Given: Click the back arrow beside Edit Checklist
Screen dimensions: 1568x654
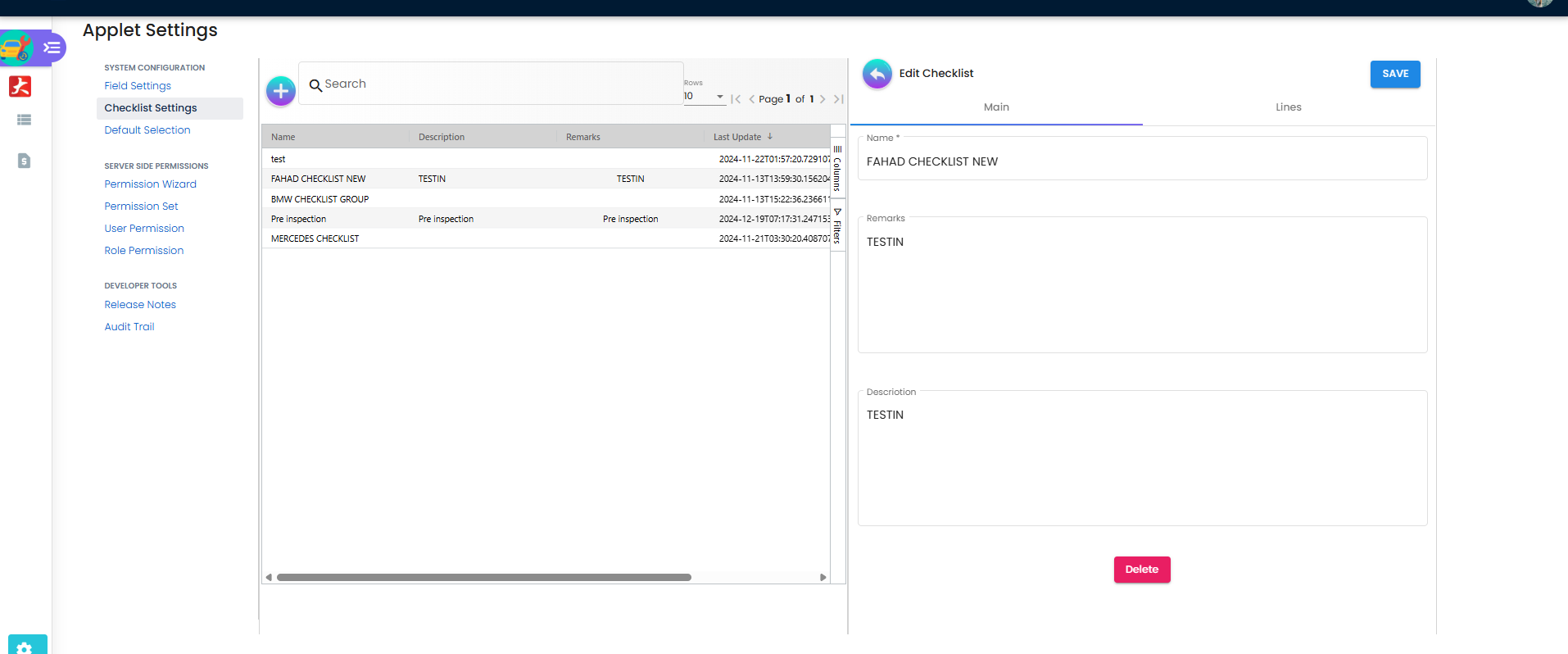Looking at the screenshot, I should [877, 74].
